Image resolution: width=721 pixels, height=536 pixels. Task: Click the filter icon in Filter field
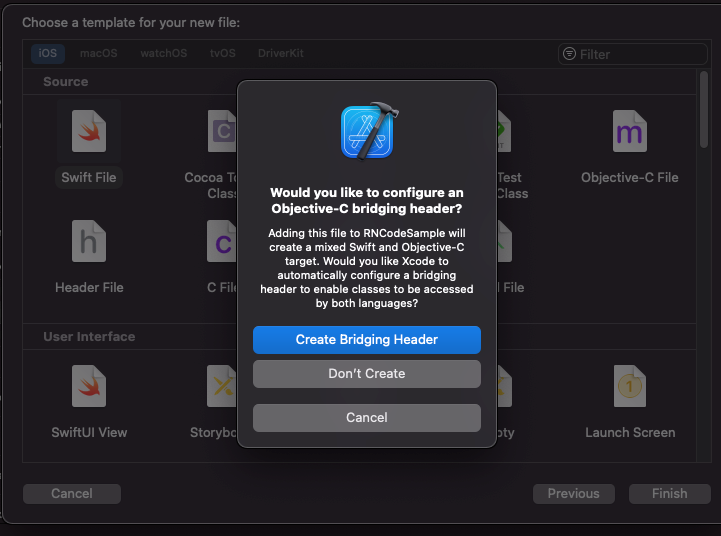coord(569,54)
